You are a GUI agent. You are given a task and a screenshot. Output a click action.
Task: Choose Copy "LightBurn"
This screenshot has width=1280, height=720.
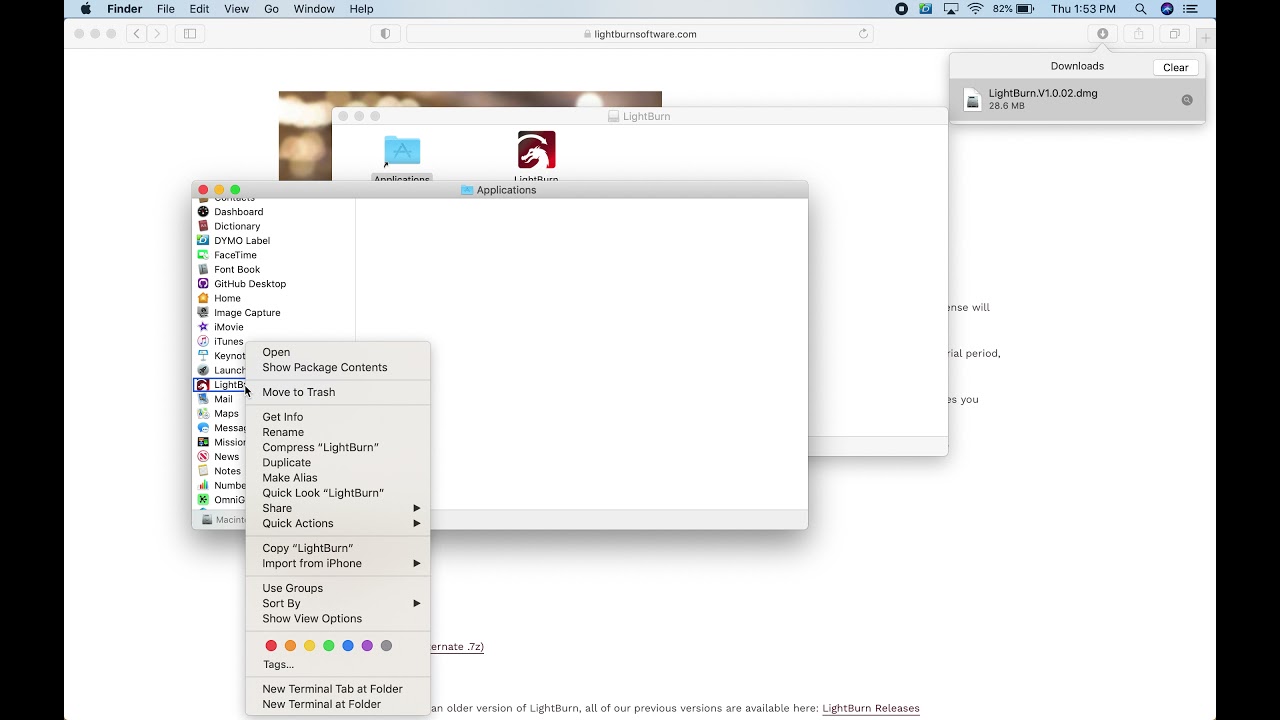click(338, 548)
